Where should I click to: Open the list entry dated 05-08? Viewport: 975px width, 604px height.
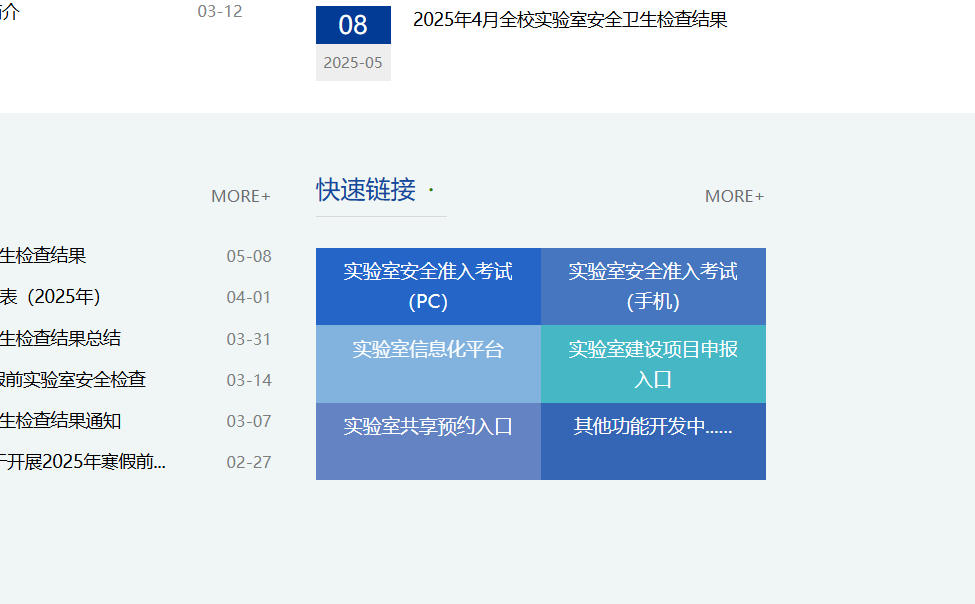pyautogui.click(x=43, y=256)
